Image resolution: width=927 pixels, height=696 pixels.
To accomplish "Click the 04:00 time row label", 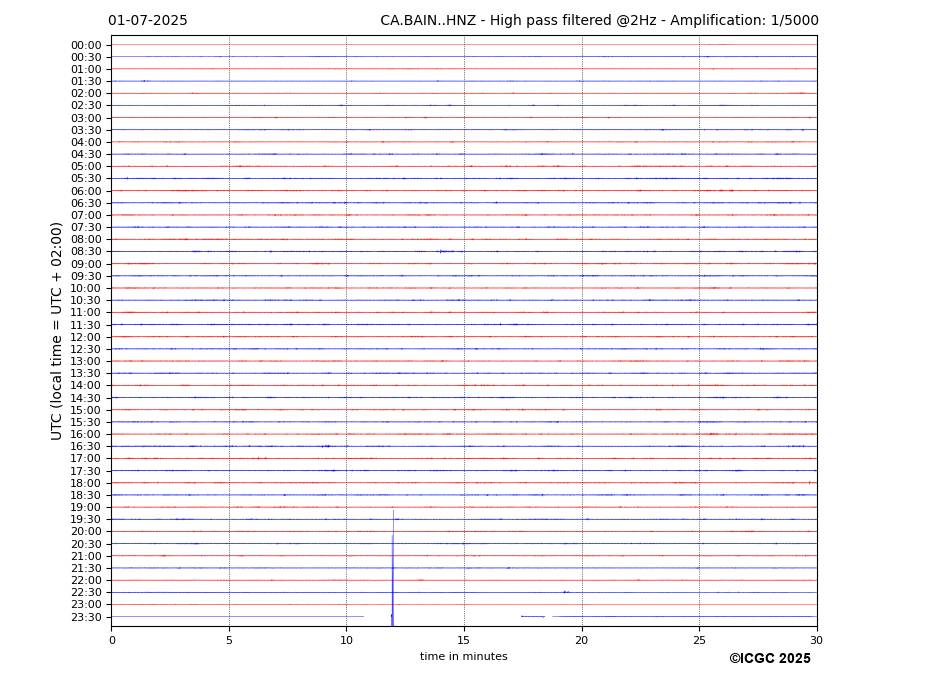I will click(x=86, y=143).
